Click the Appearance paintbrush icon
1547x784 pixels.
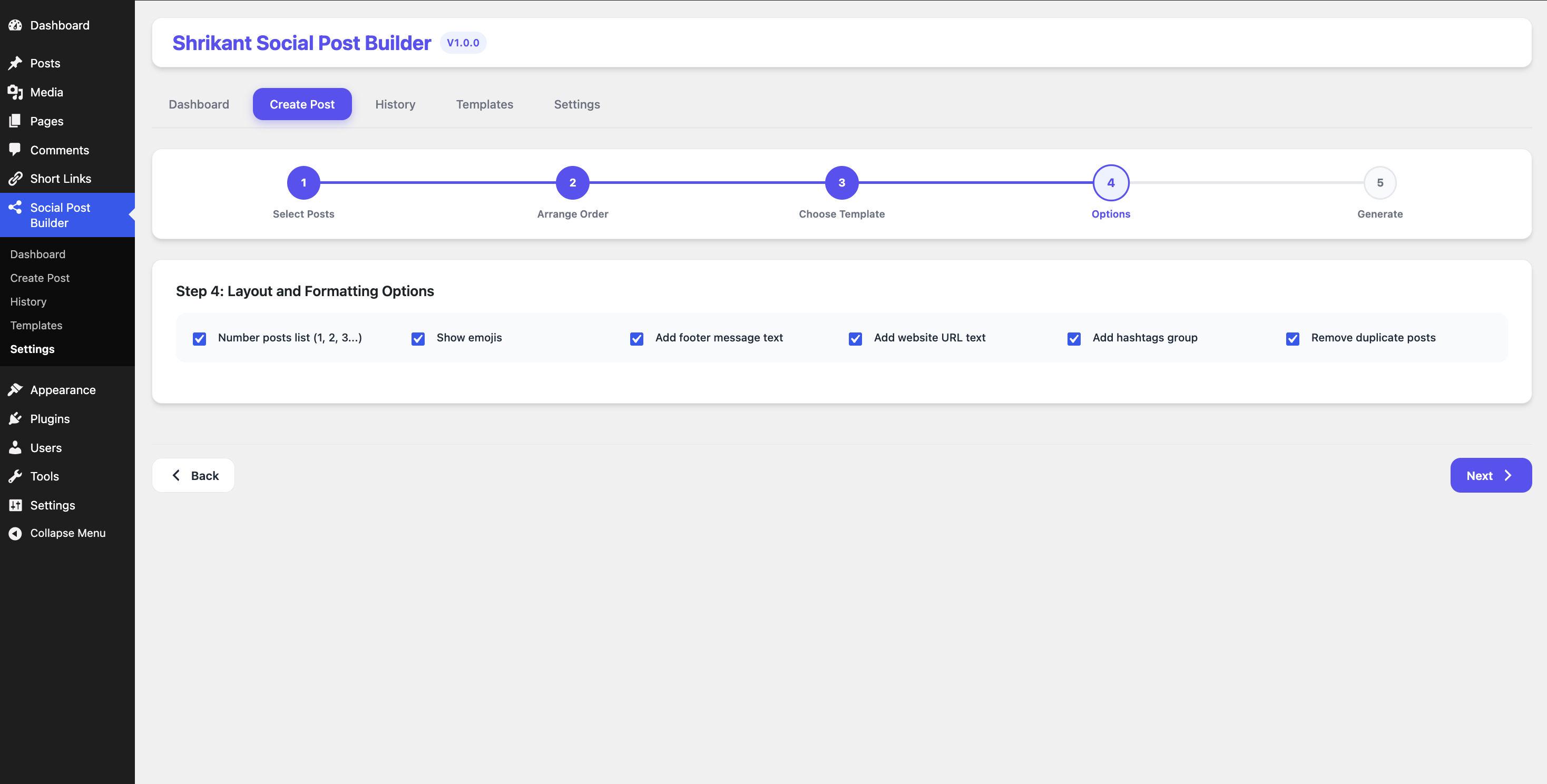tap(15, 389)
